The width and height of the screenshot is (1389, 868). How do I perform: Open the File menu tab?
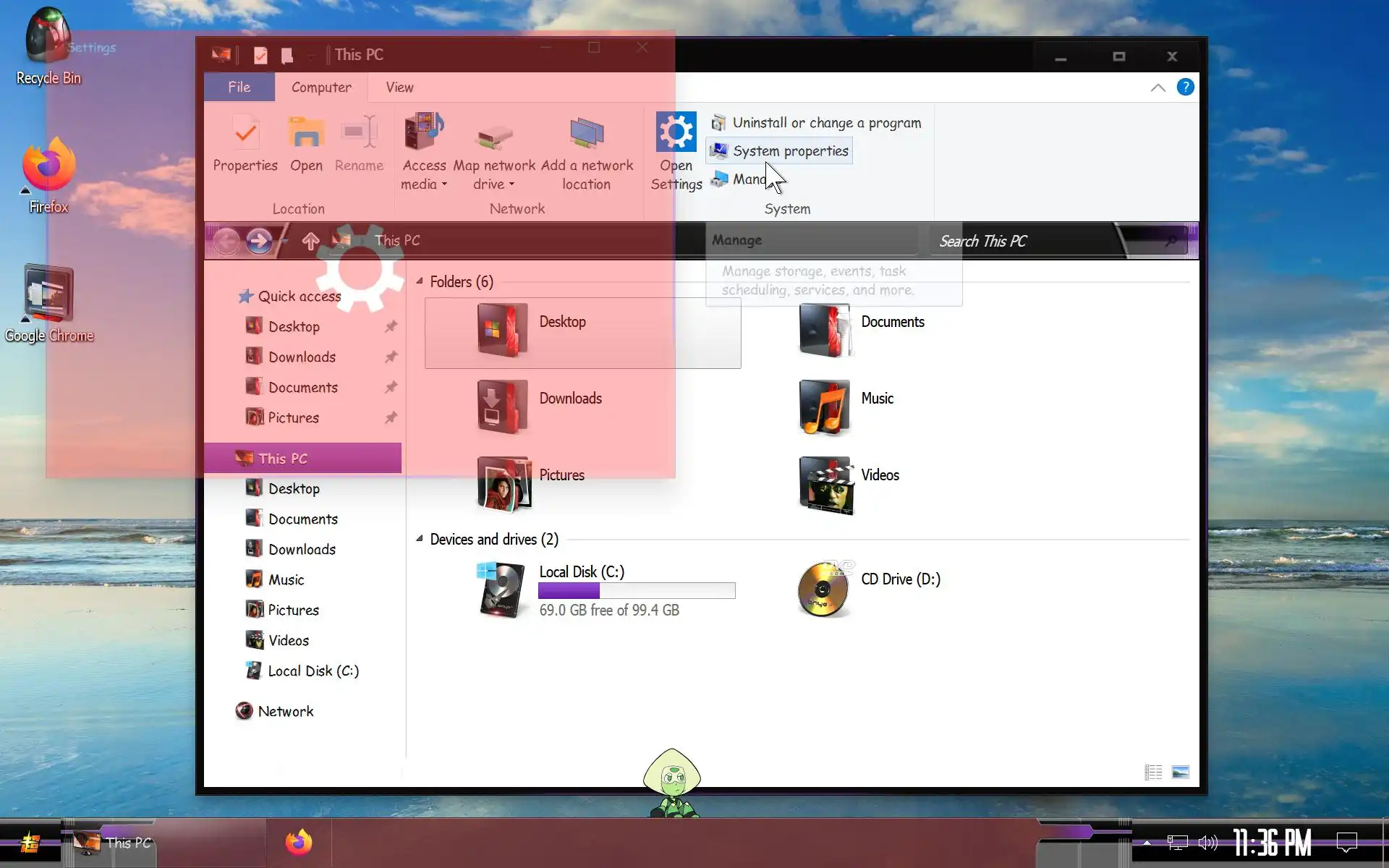point(239,88)
